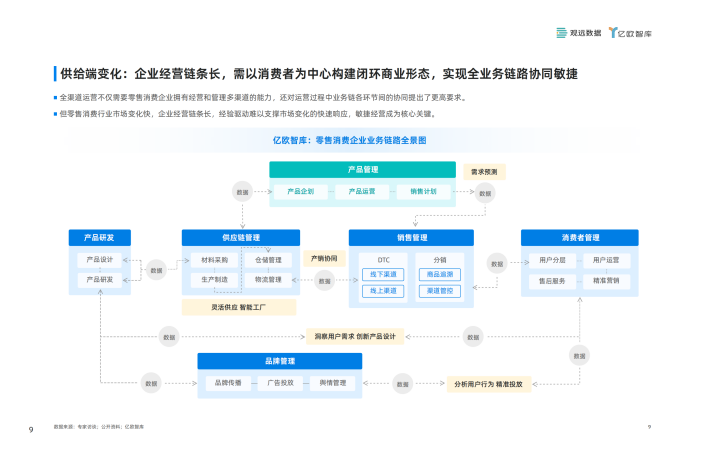Click the 观远数据 logo
This screenshot has height=464, width=710.
click(579, 33)
